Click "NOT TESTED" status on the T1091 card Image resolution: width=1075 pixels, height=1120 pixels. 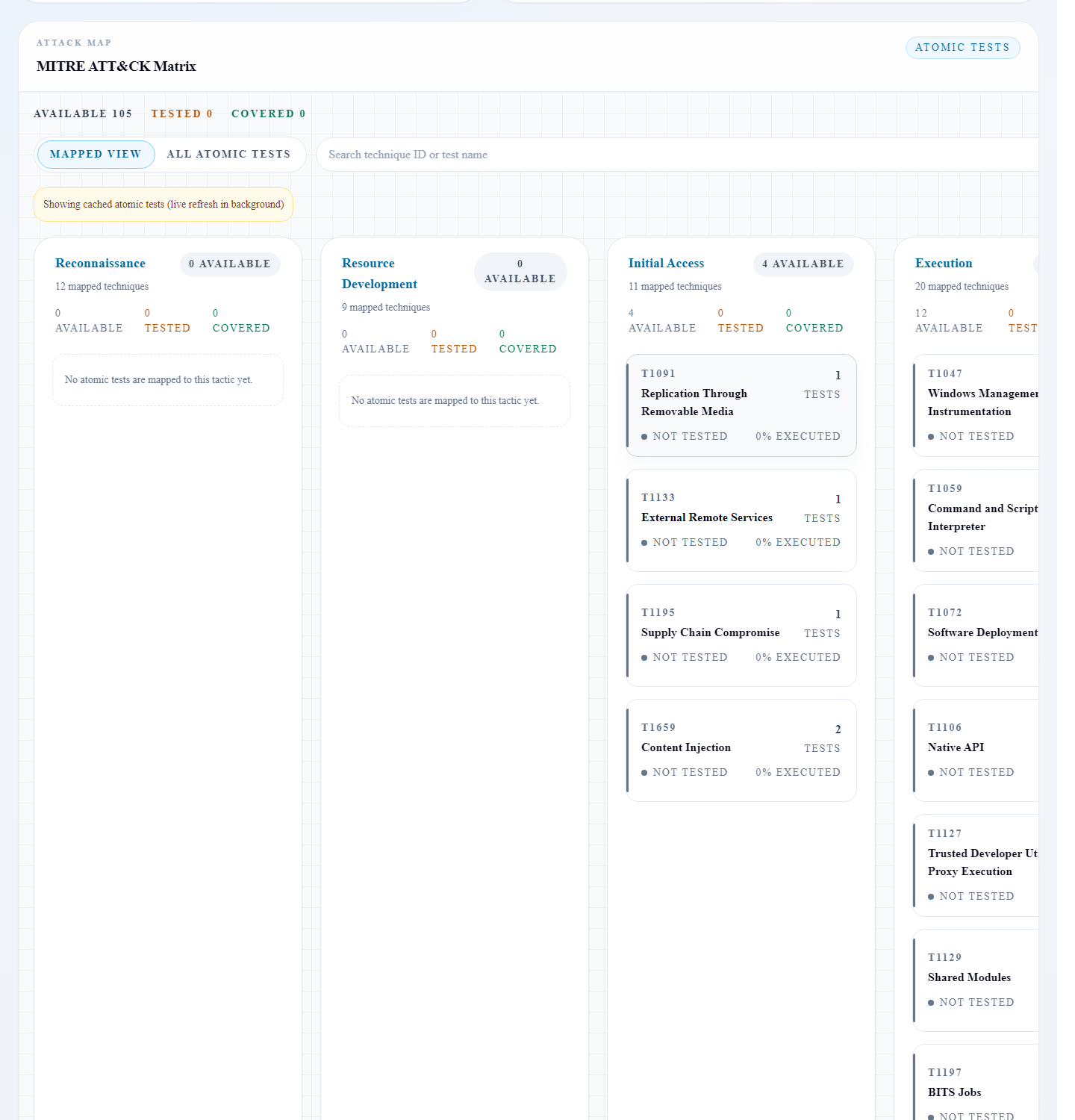[x=685, y=437]
